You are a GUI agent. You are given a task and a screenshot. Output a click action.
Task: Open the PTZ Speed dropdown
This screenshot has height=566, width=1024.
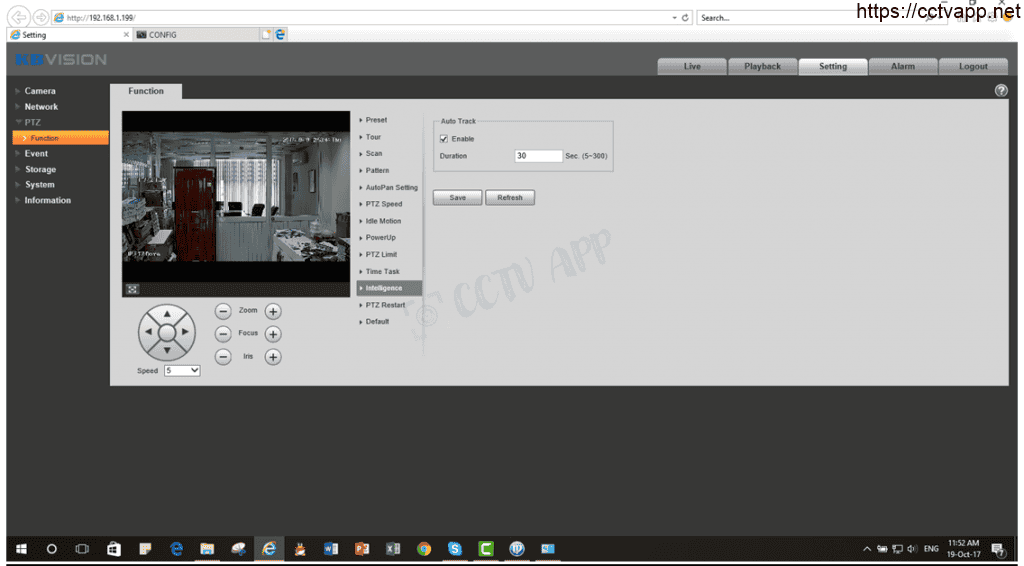pyautogui.click(x=182, y=370)
